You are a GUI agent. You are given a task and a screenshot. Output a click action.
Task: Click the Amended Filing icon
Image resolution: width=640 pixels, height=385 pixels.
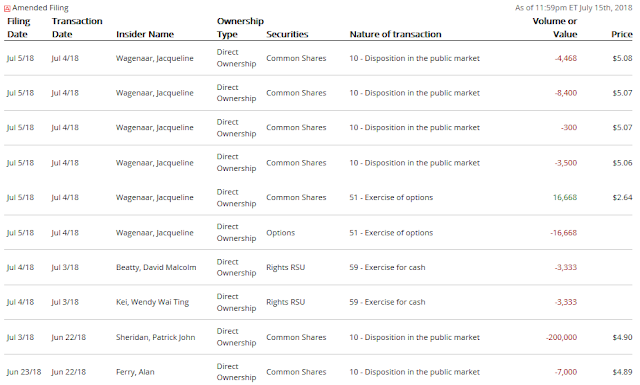pos(7,8)
